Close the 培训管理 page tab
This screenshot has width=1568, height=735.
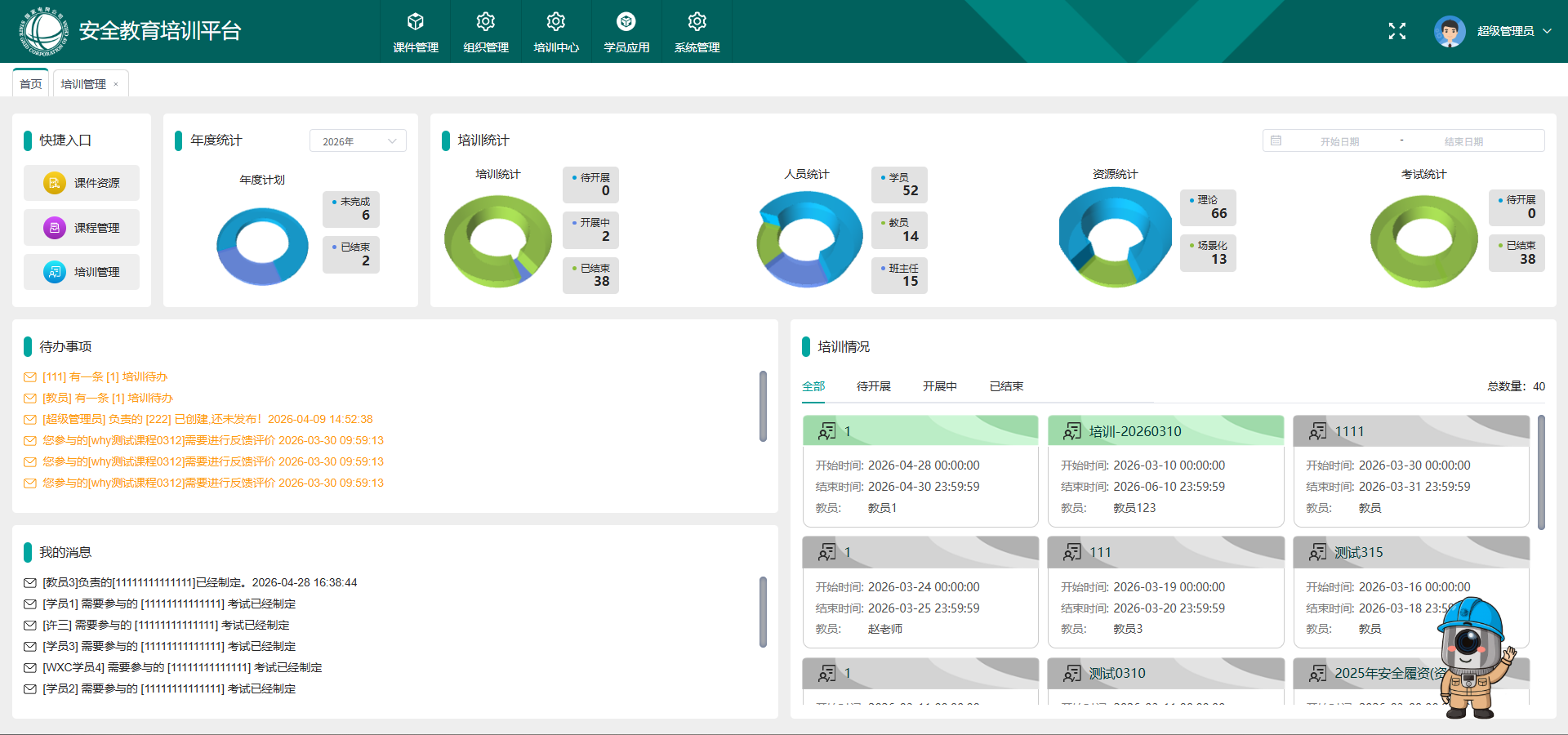click(116, 84)
